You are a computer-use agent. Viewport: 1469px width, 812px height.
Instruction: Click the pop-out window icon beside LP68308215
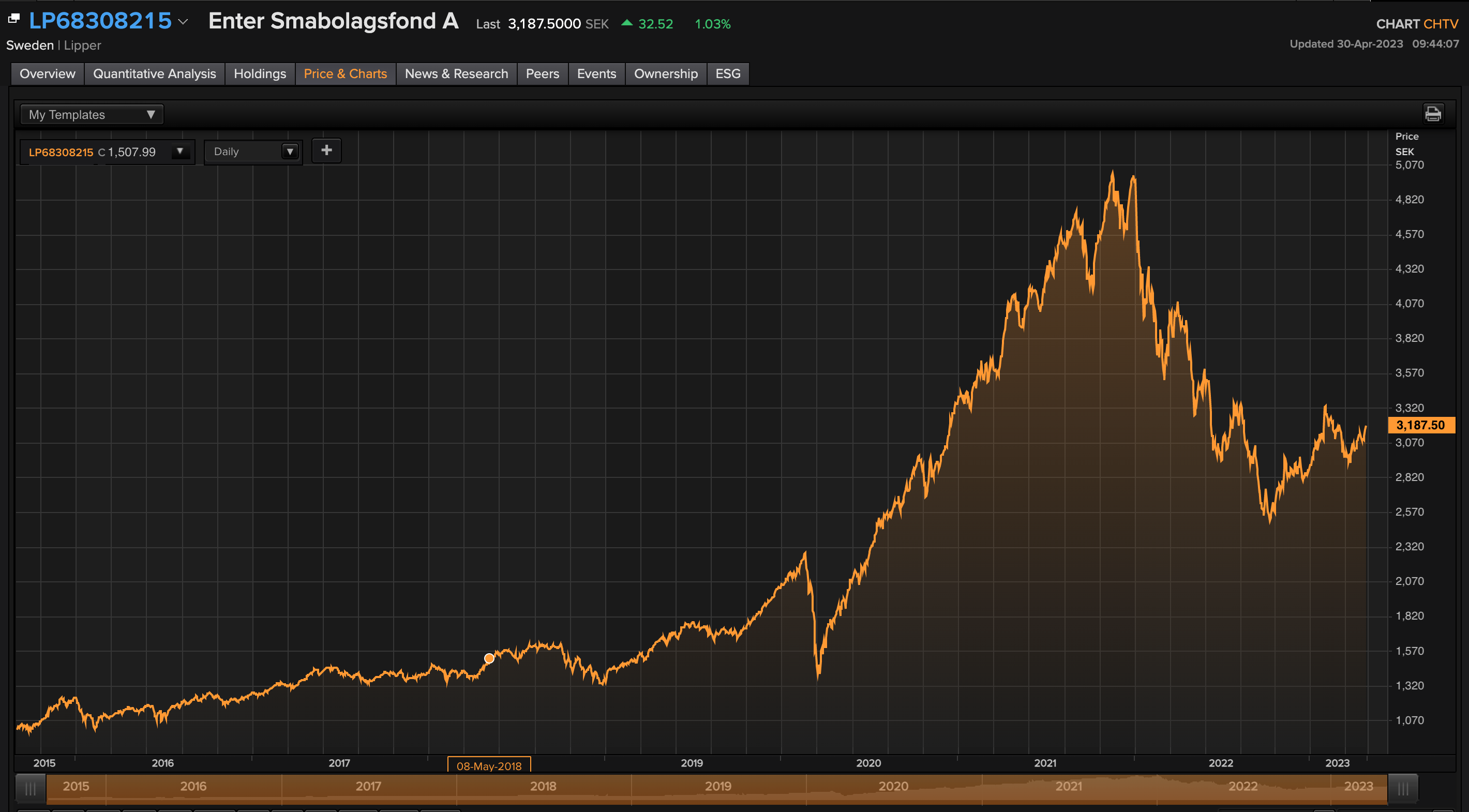[13, 19]
